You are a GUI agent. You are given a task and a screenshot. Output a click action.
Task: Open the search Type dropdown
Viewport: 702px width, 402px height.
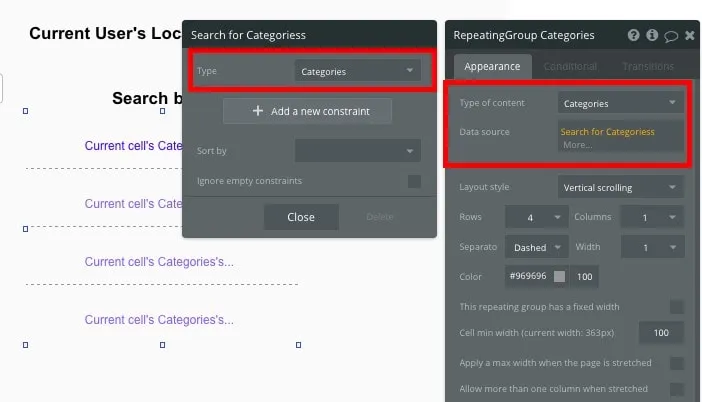(x=358, y=72)
